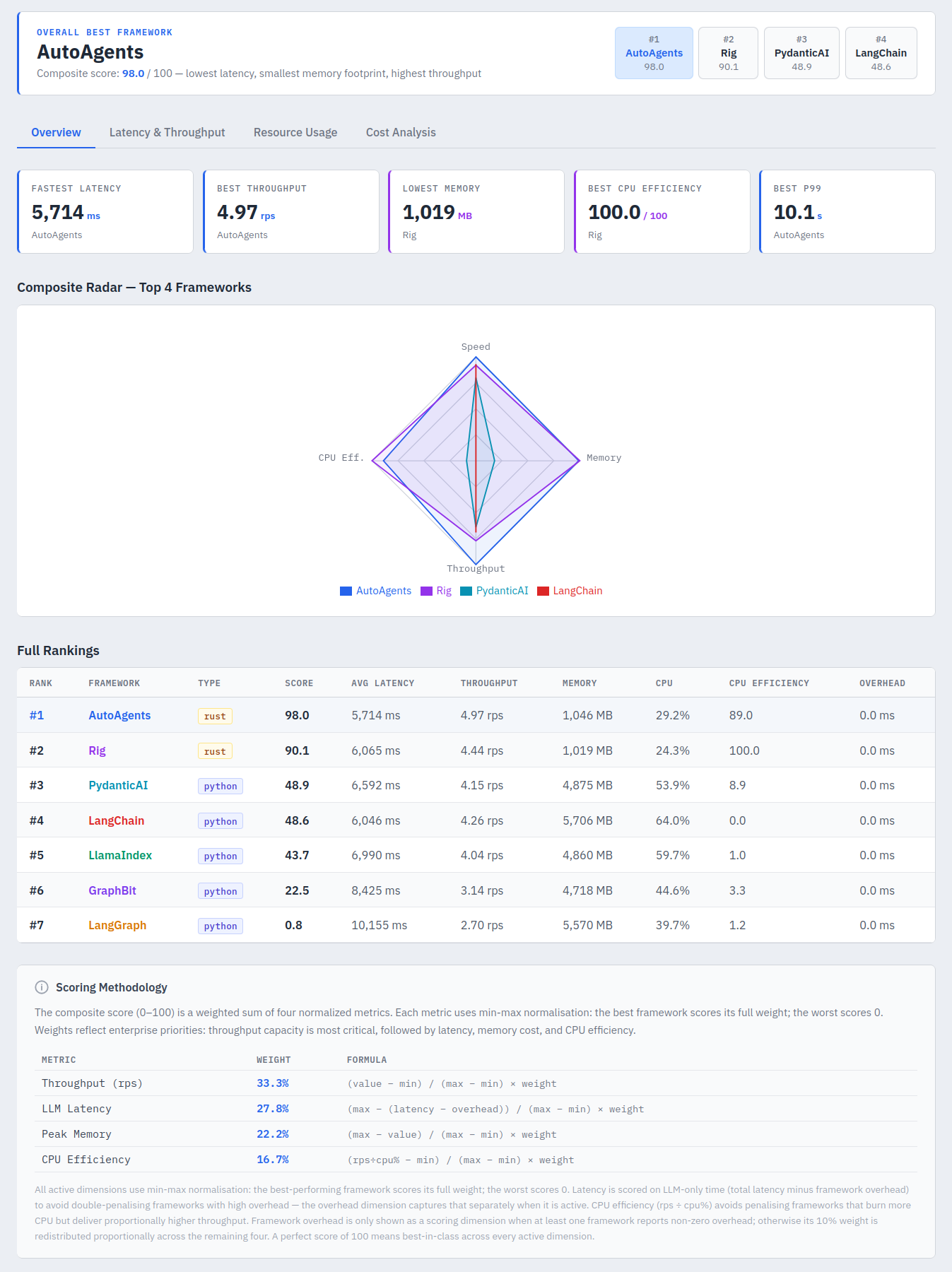Click the #1 AutoAgents rank badge
Image resolution: width=952 pixels, height=1272 pixels.
[x=654, y=53]
